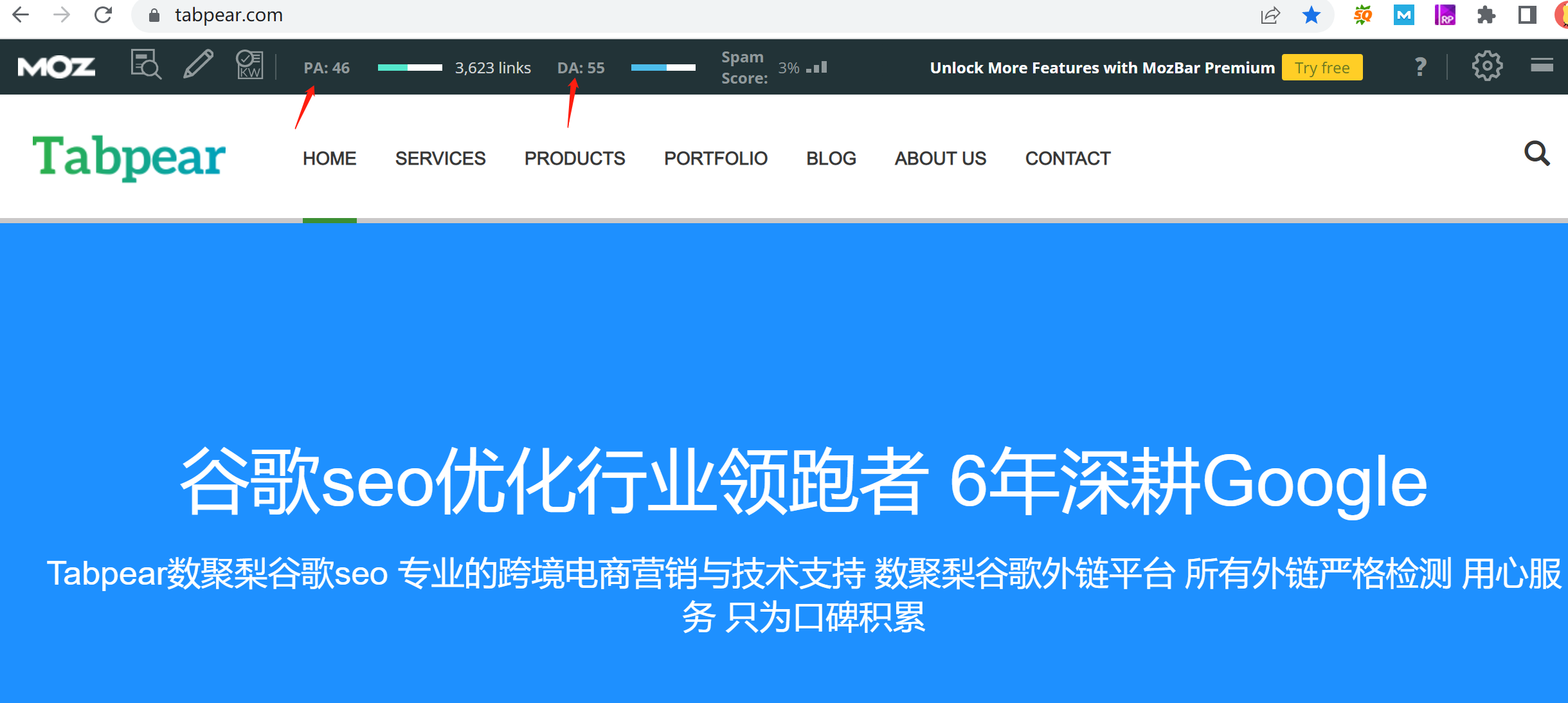Click the MOZ logo in MozBar
This screenshot has height=703, width=1568.
tap(57, 67)
